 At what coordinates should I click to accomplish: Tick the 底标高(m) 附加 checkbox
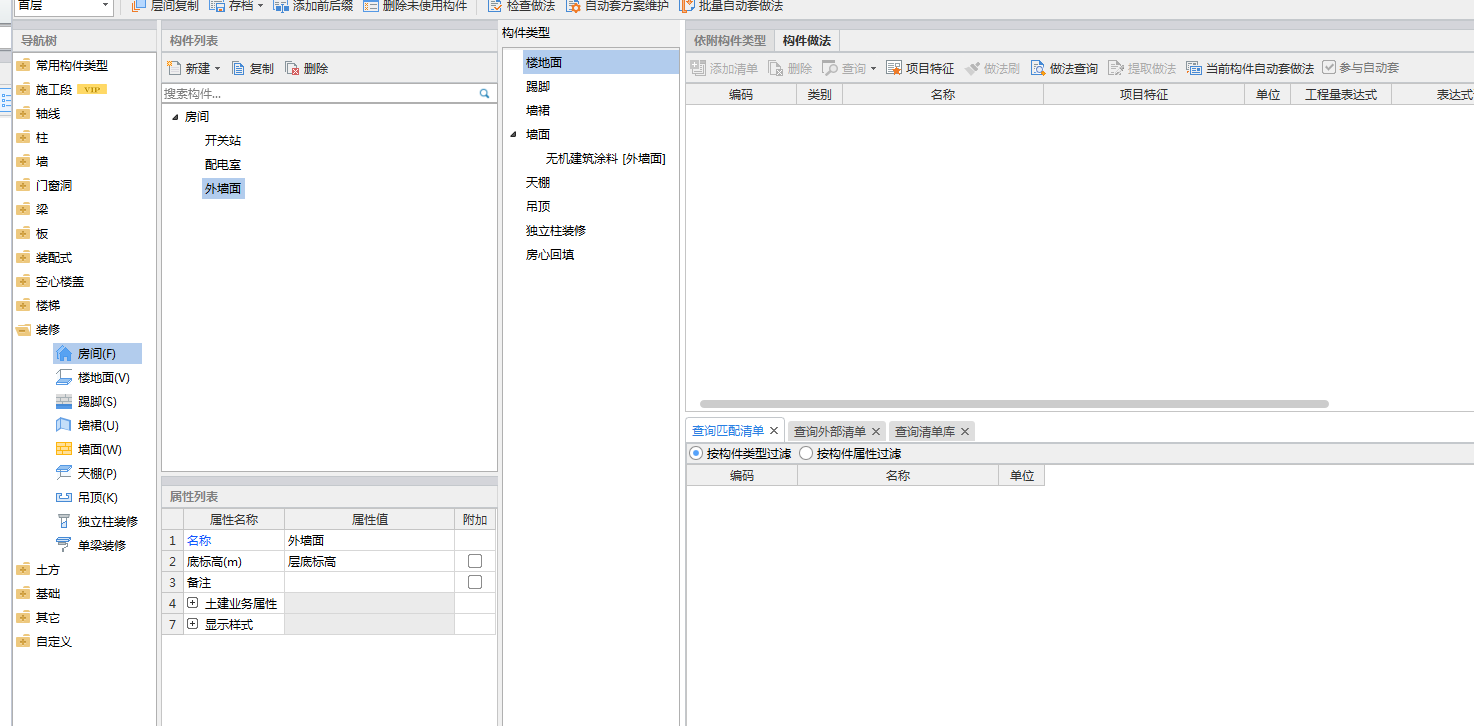475,561
